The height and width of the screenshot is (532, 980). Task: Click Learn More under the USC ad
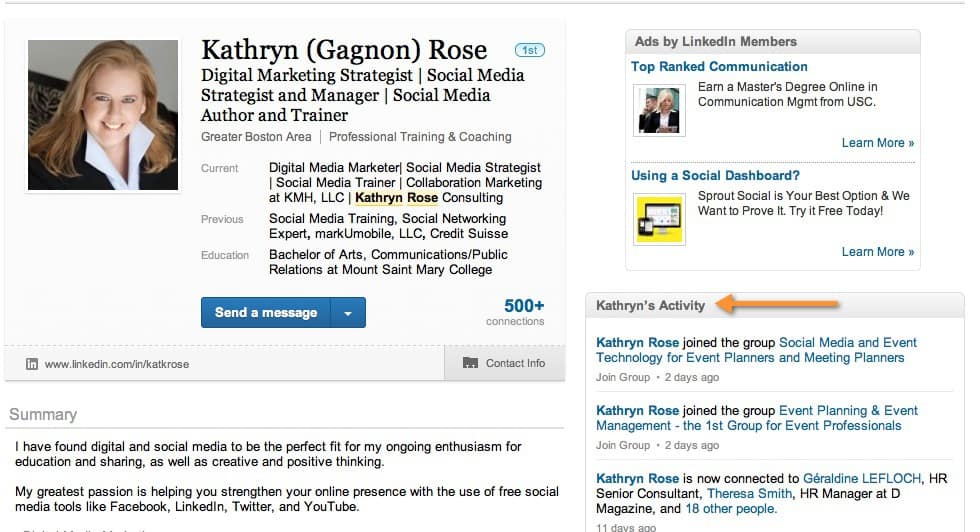tap(877, 143)
